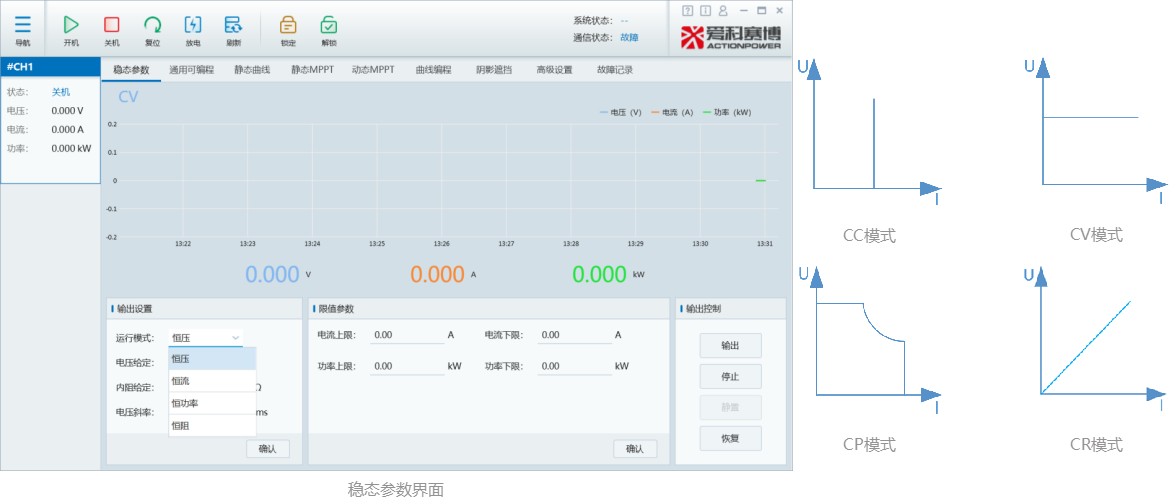Collapse the 运行模式 dropdown showing 恒压

click(x=205, y=337)
